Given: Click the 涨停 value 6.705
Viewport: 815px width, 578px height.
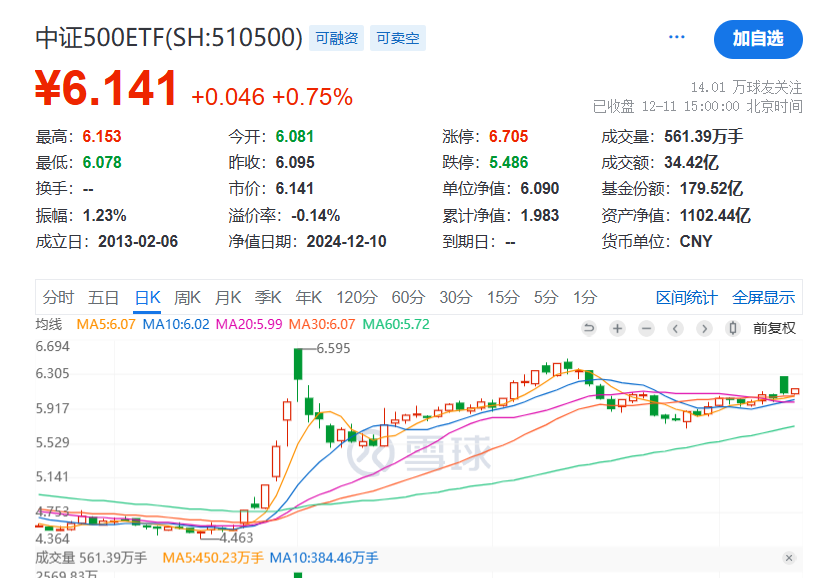Looking at the screenshot, I should (x=508, y=137).
